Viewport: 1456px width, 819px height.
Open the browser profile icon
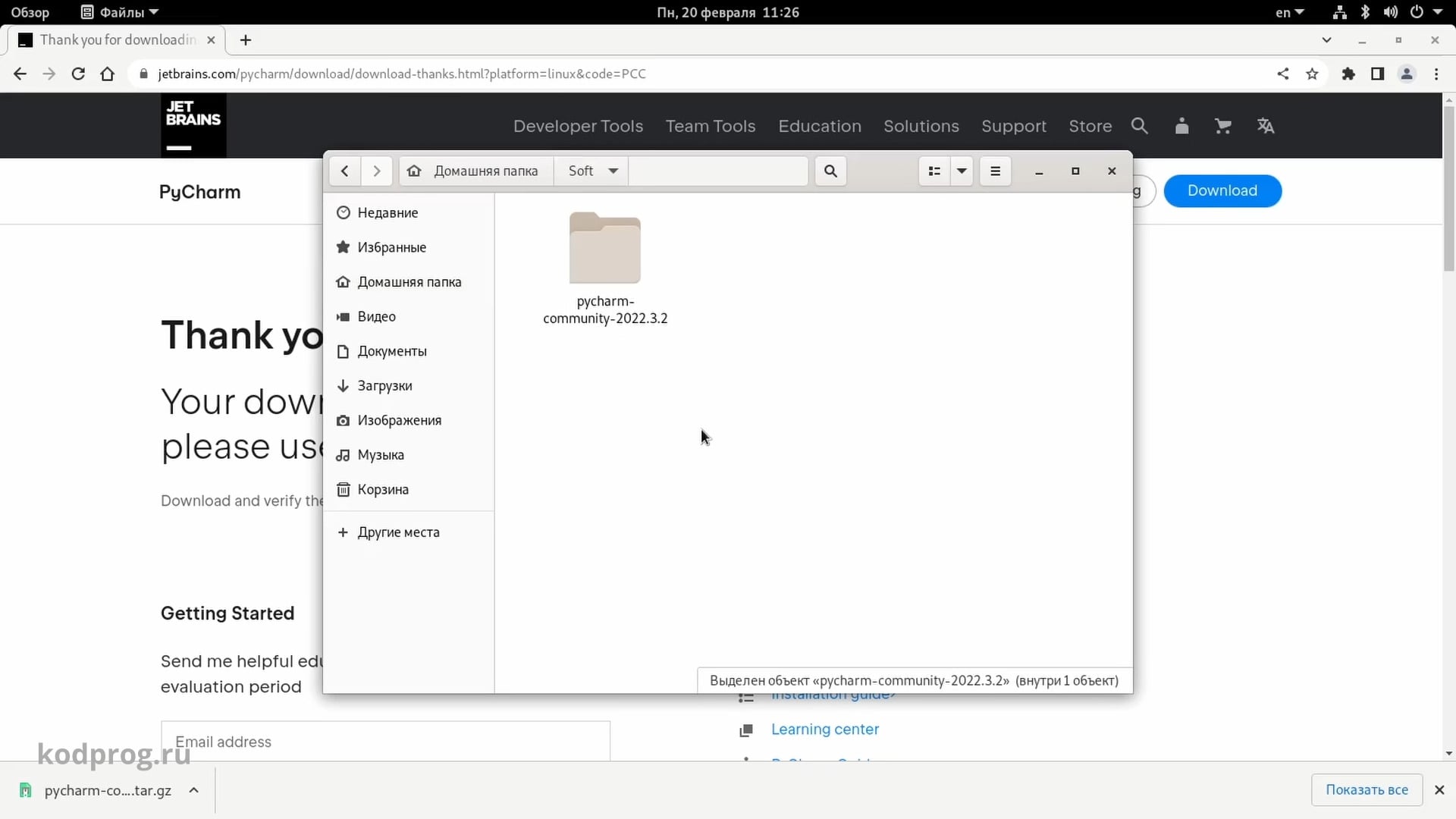(x=1407, y=74)
